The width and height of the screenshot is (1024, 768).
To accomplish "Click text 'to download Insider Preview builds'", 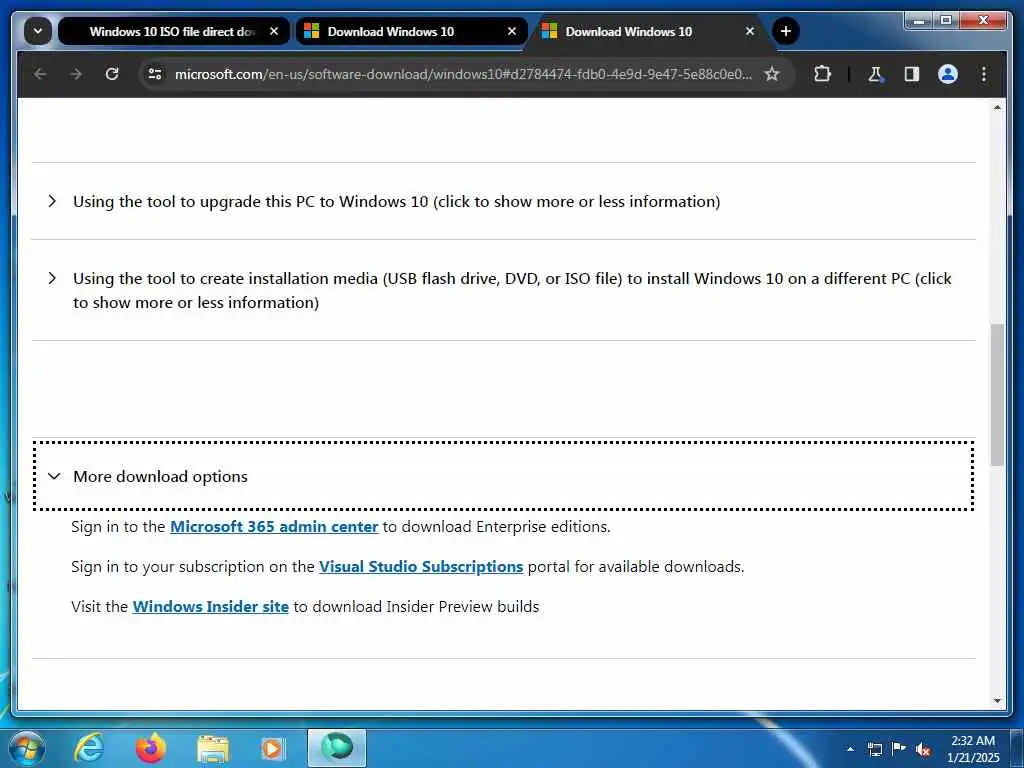I will (x=416, y=606).
